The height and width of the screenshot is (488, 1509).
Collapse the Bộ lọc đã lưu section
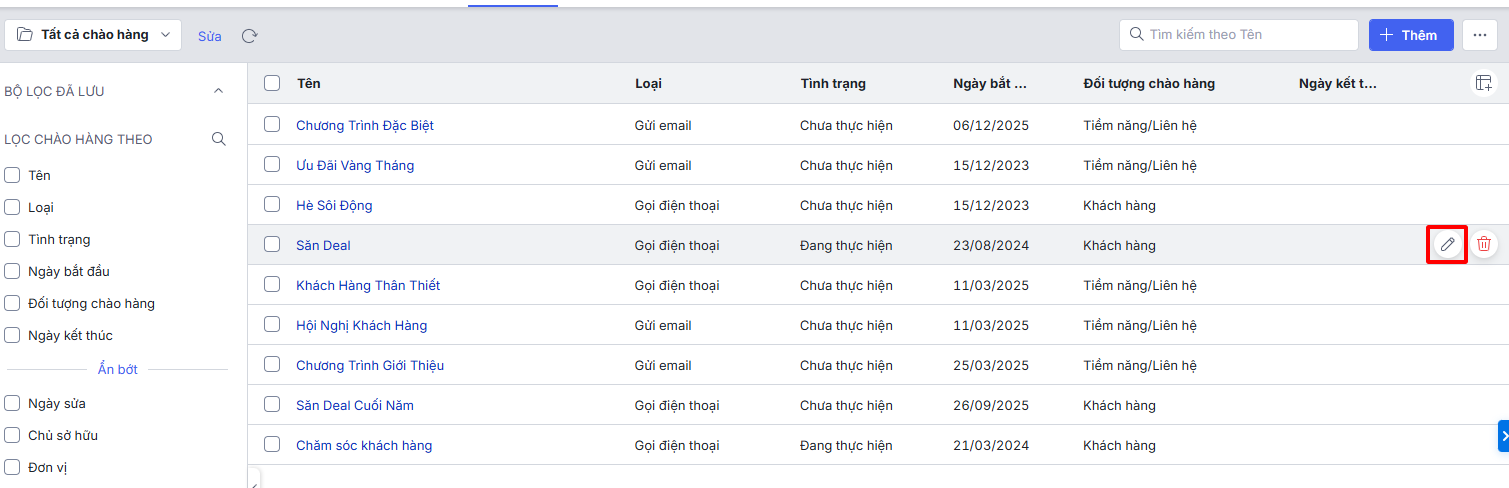(219, 91)
